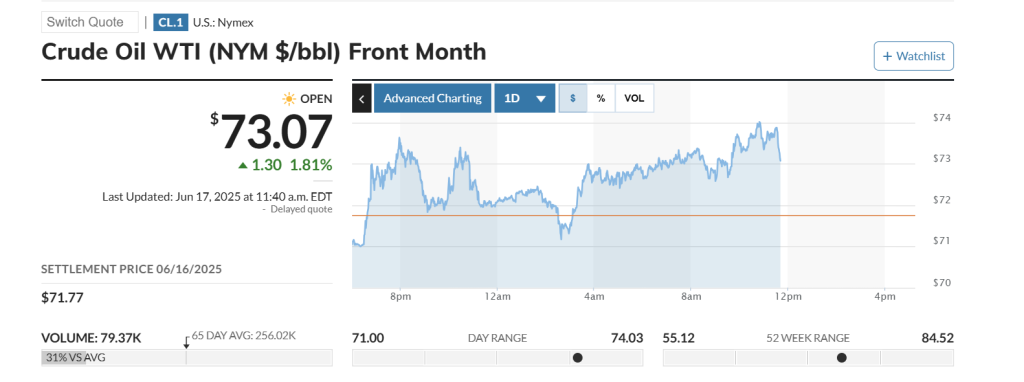
Task: Collapse chart with left chevron icon
Action: tap(362, 98)
